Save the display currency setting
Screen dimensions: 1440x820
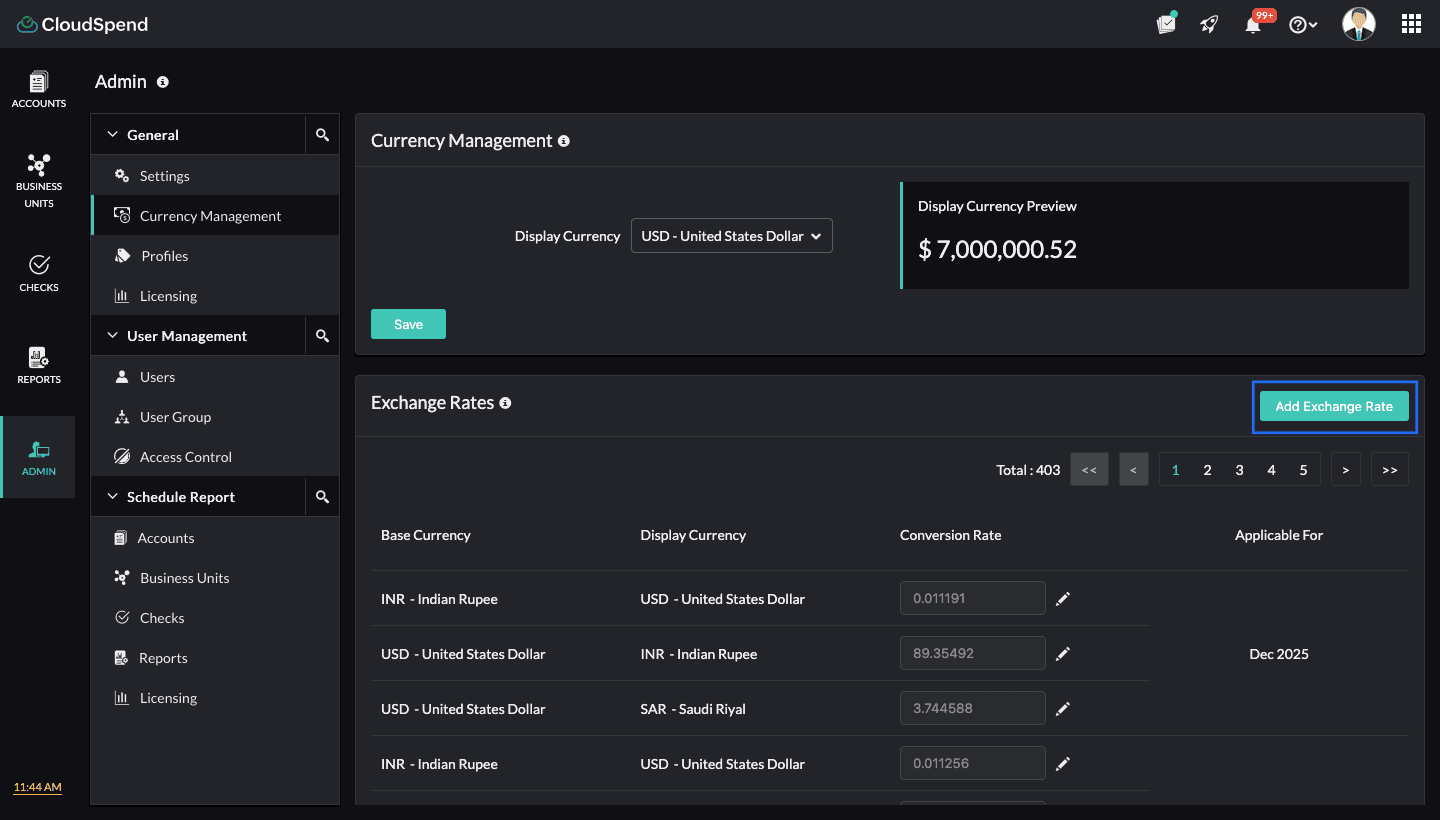click(x=408, y=323)
